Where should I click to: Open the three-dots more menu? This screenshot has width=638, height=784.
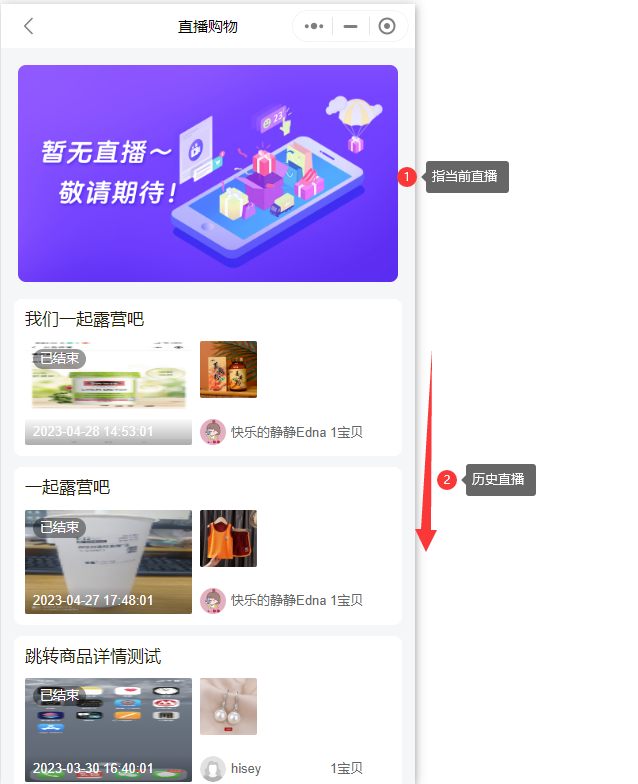(314, 26)
